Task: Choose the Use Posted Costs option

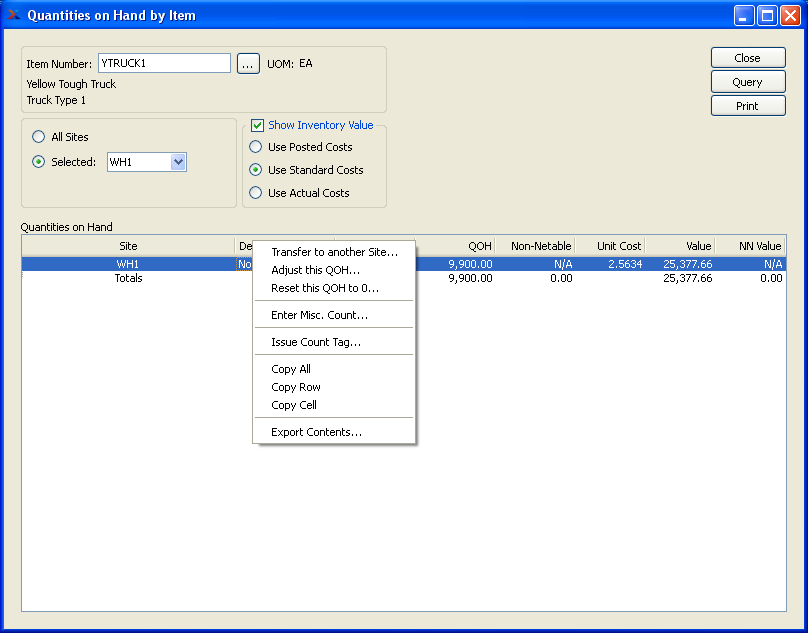Action: click(x=256, y=147)
